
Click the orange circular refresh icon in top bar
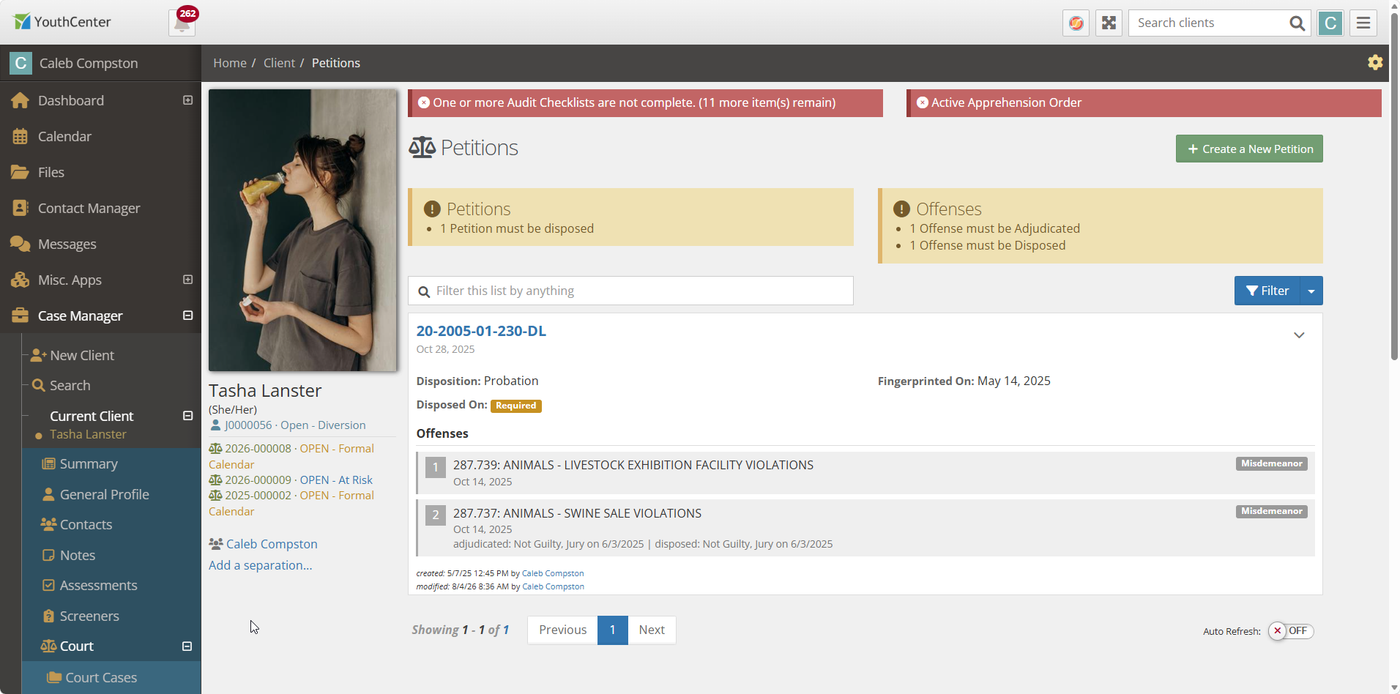pos(1076,23)
